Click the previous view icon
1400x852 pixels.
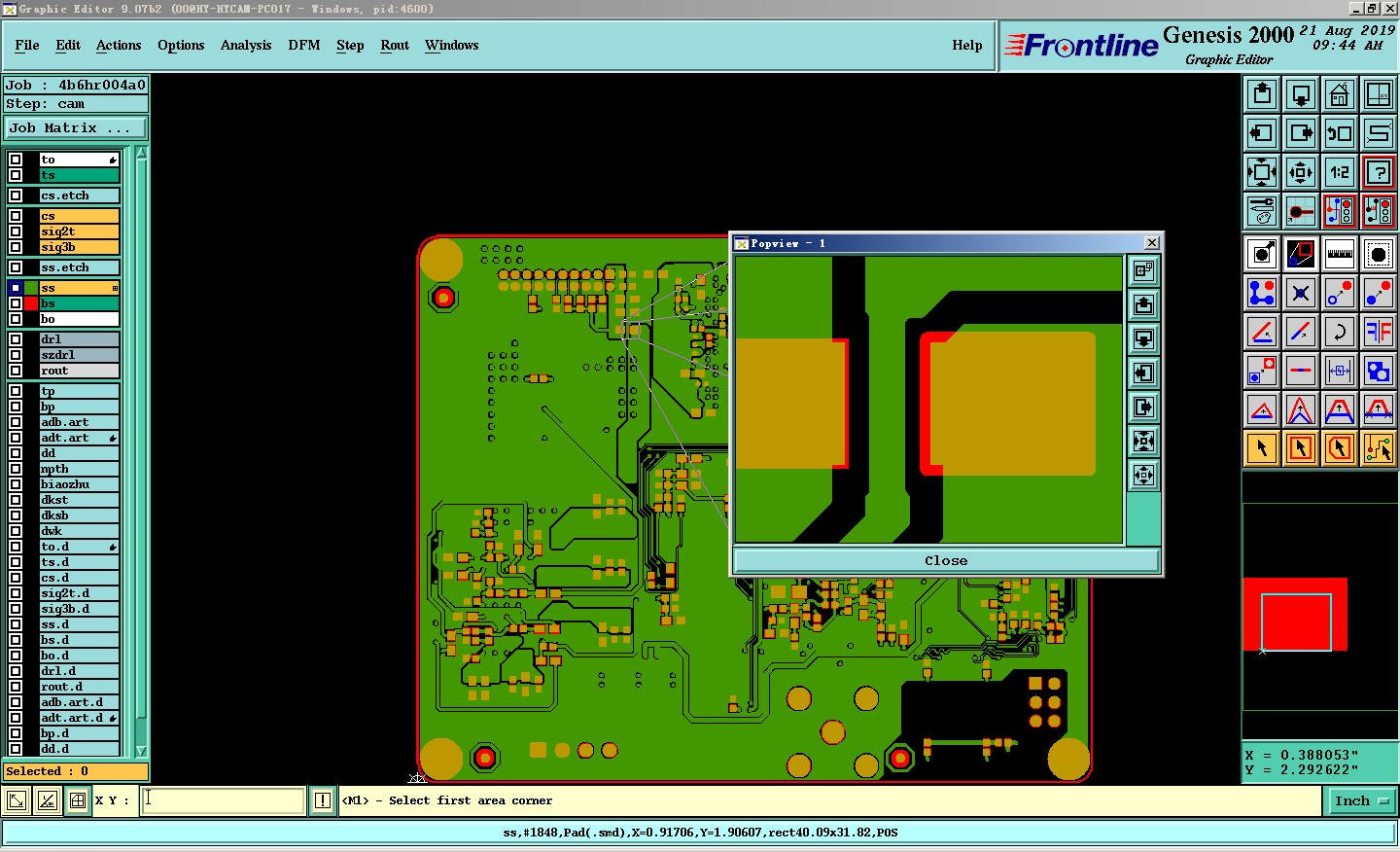click(1340, 133)
